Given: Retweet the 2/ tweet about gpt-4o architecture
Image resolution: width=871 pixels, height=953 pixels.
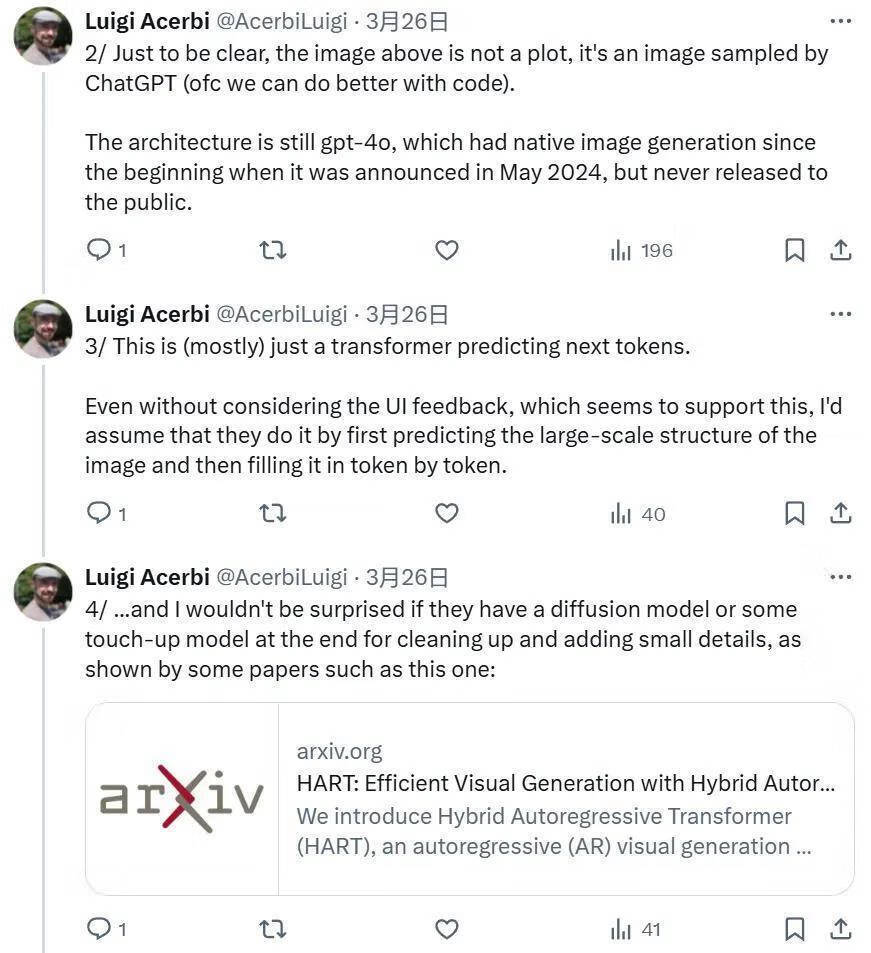Looking at the screenshot, I should point(272,250).
